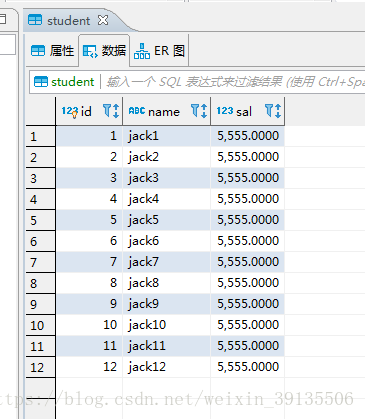This screenshot has height=419, width=365.
Task: Select the cell containing jack7
Action: [167, 262]
